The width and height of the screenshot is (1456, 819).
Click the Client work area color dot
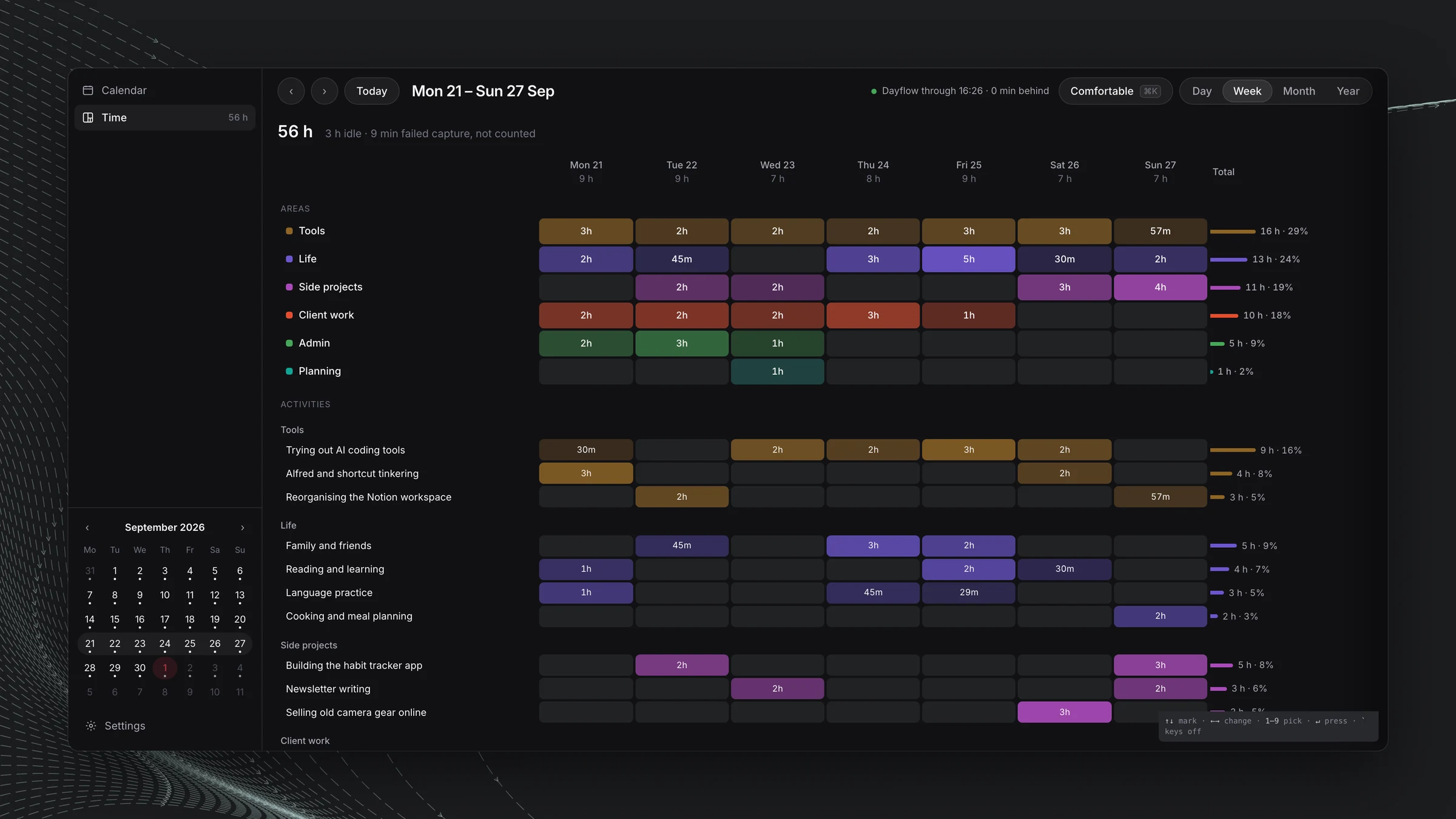coord(289,315)
